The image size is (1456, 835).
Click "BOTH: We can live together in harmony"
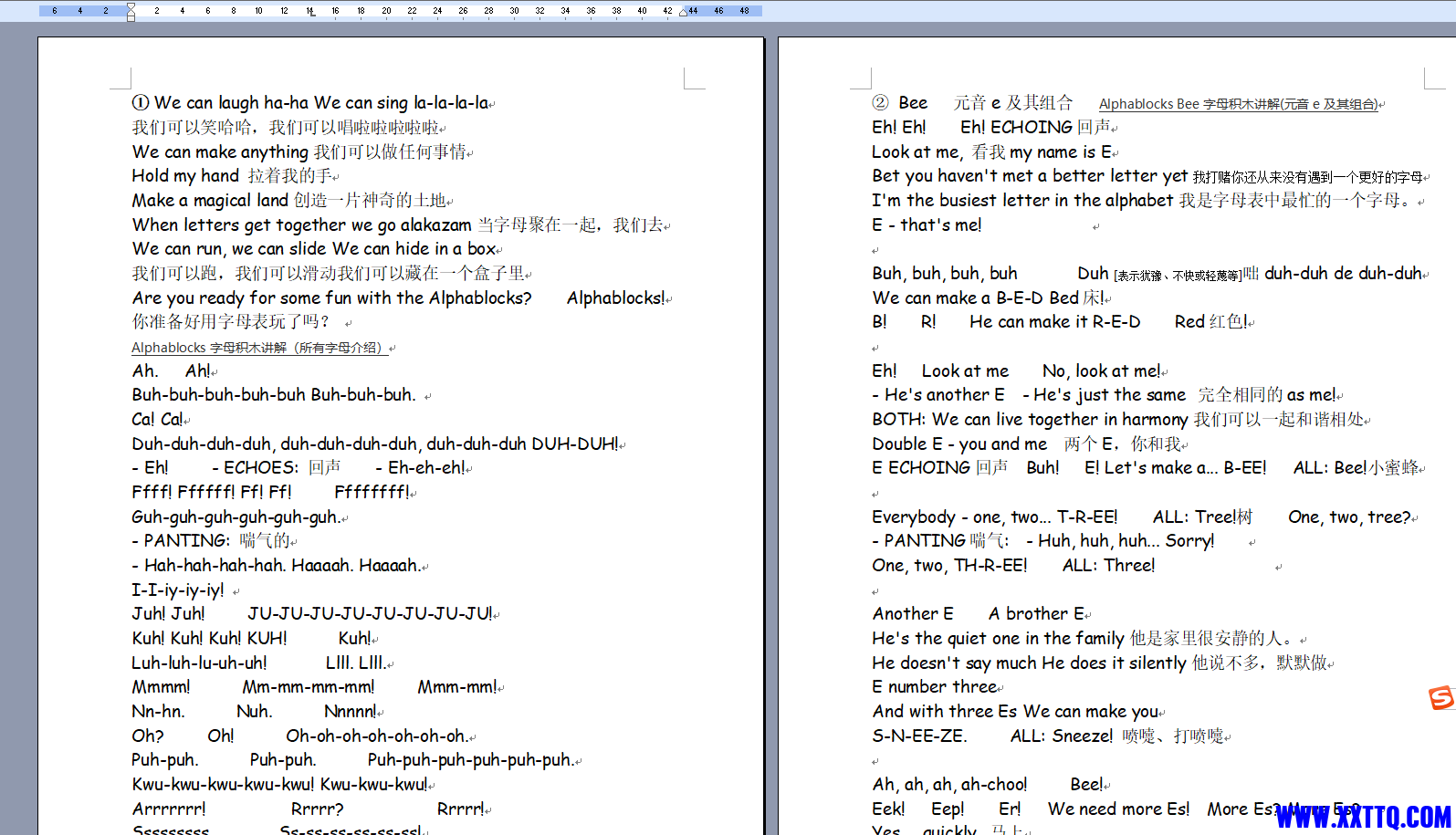click(x=1030, y=419)
